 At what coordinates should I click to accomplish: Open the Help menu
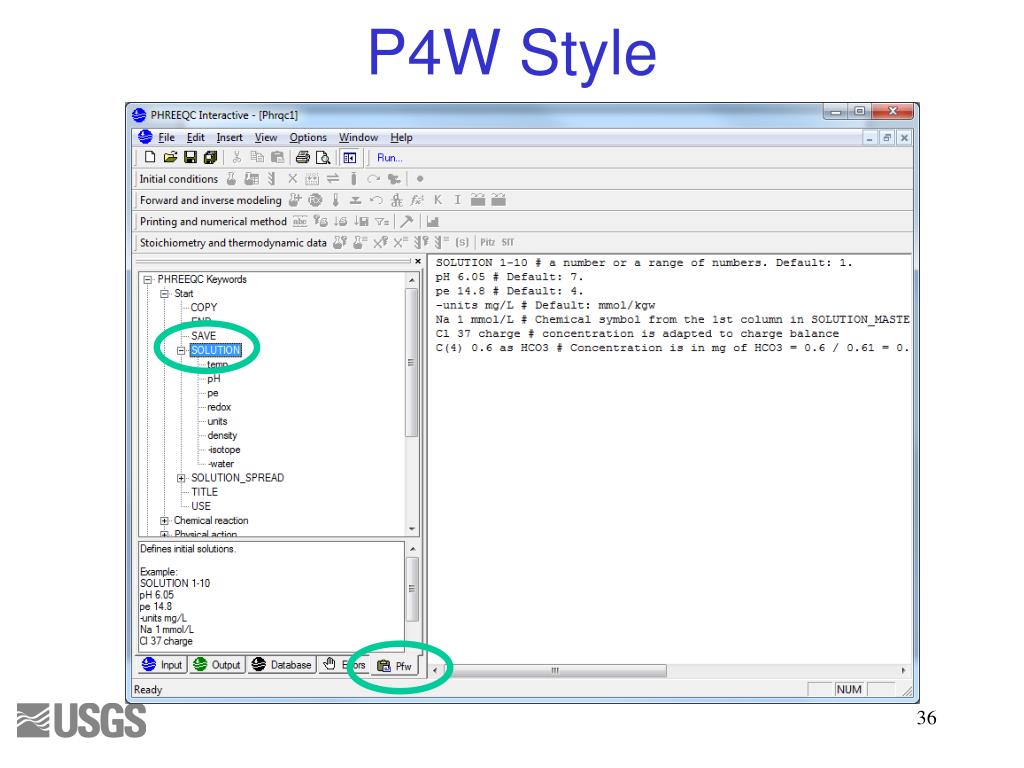pyautogui.click(x=402, y=138)
